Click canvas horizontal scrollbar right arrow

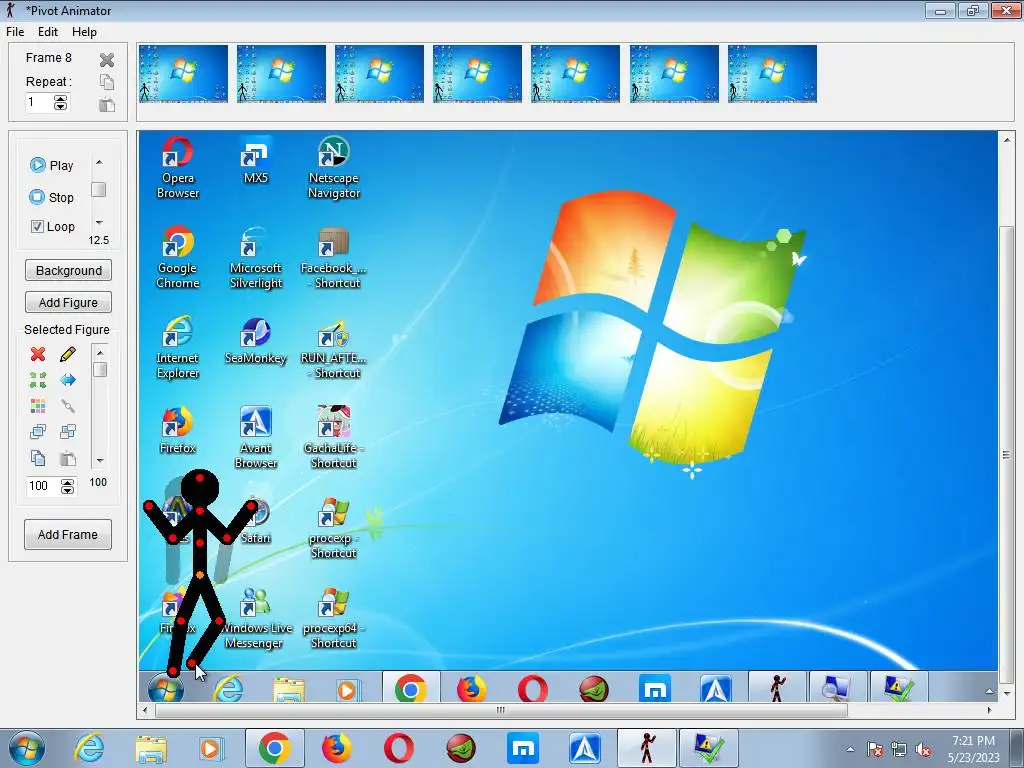989,710
